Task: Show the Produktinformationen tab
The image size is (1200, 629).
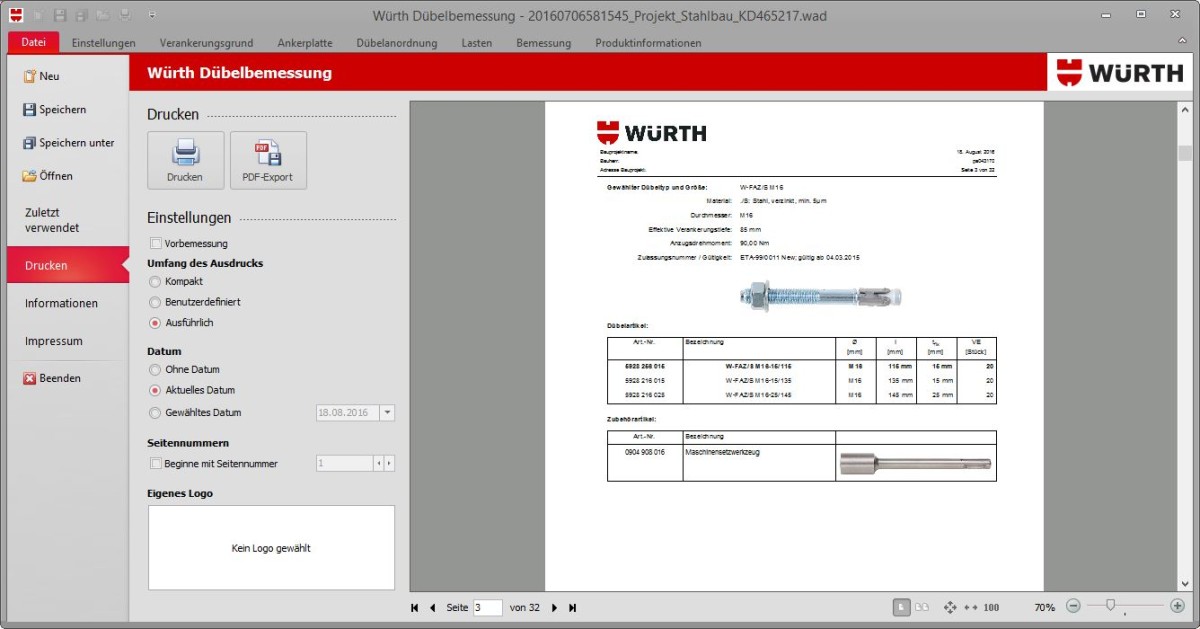Action: (648, 43)
